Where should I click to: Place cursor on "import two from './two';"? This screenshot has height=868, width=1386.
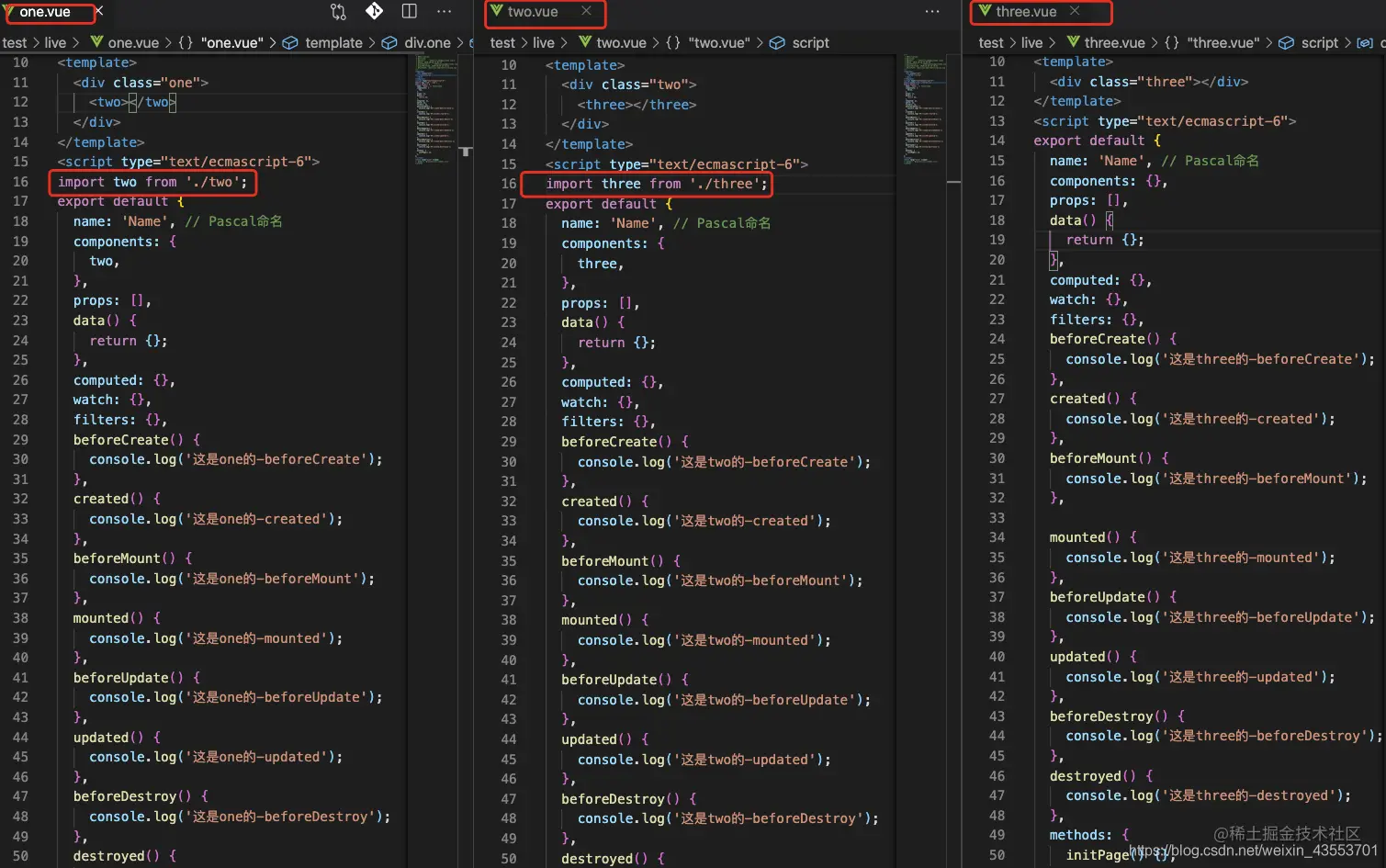coord(152,182)
